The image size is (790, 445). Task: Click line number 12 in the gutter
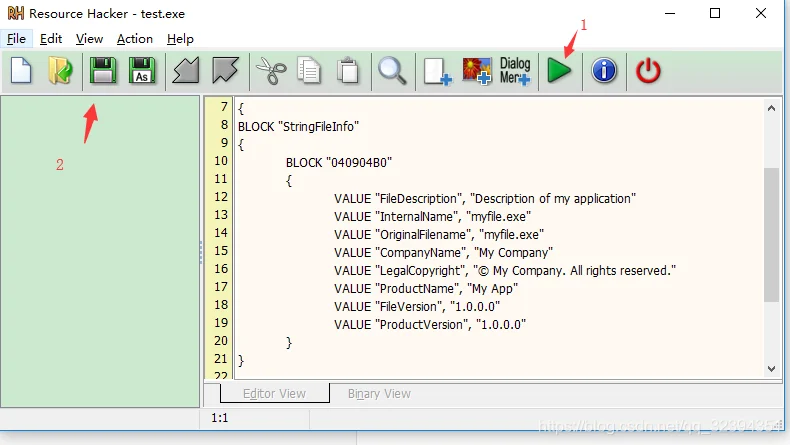(x=221, y=197)
